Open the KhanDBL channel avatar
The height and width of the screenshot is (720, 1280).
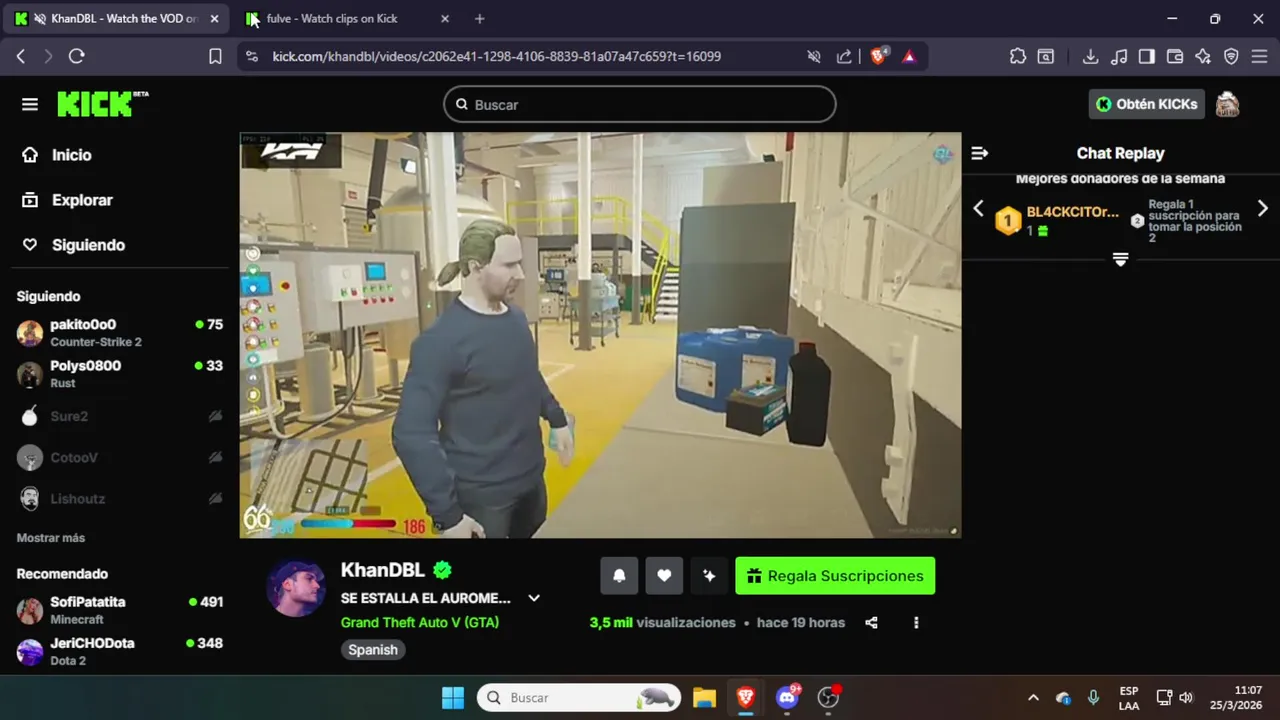(296, 588)
